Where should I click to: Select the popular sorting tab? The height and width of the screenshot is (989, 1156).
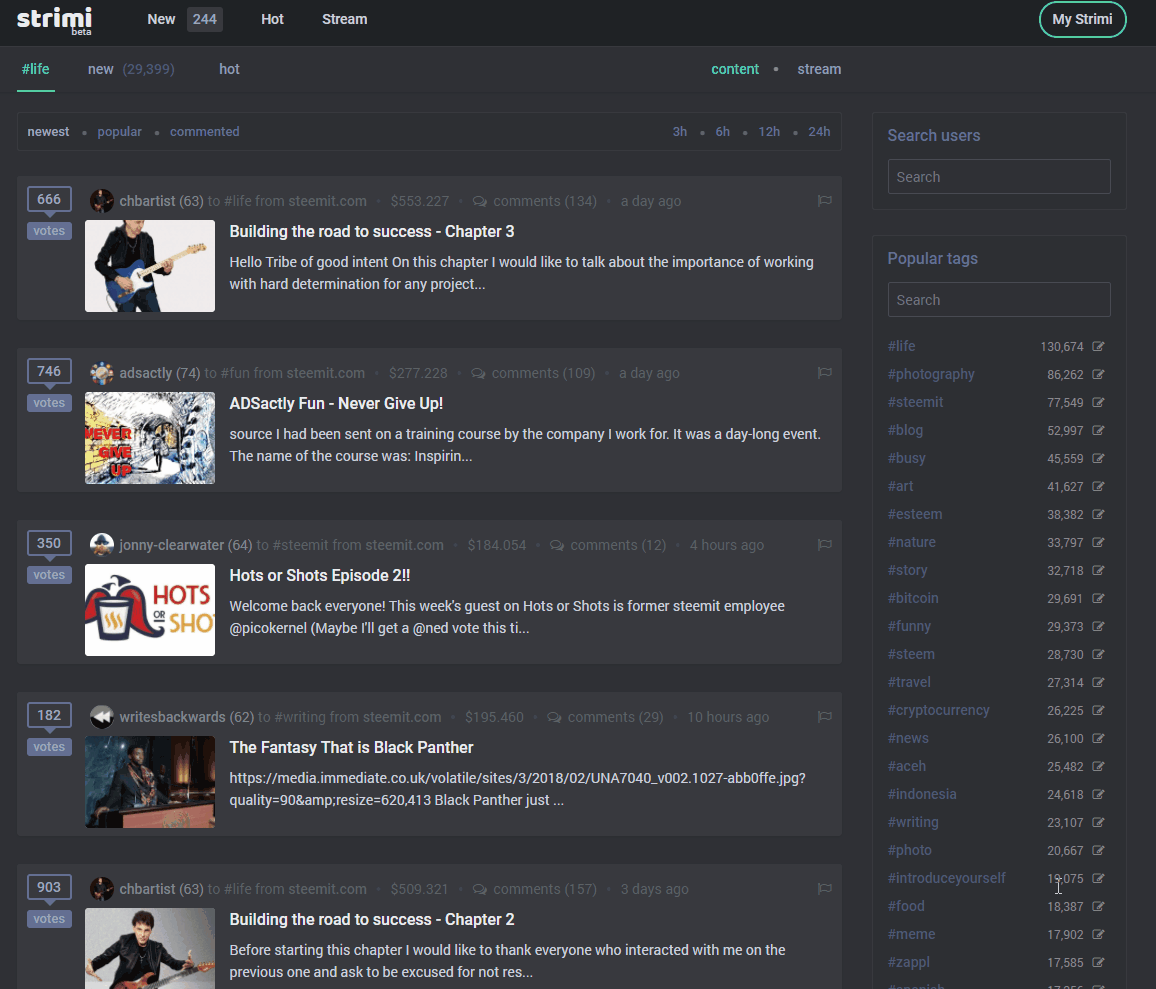coord(119,132)
